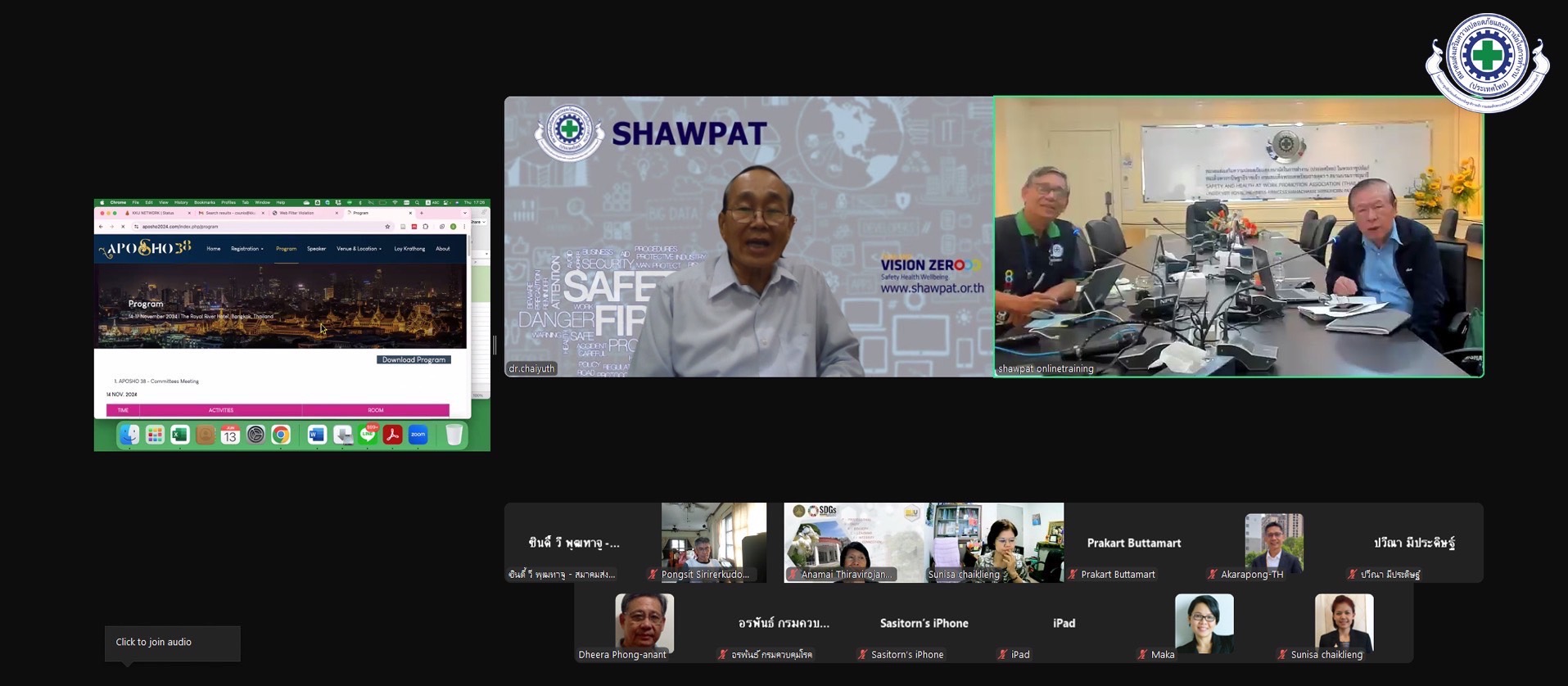Click the muted mic icon beside Maka

coord(1142,655)
